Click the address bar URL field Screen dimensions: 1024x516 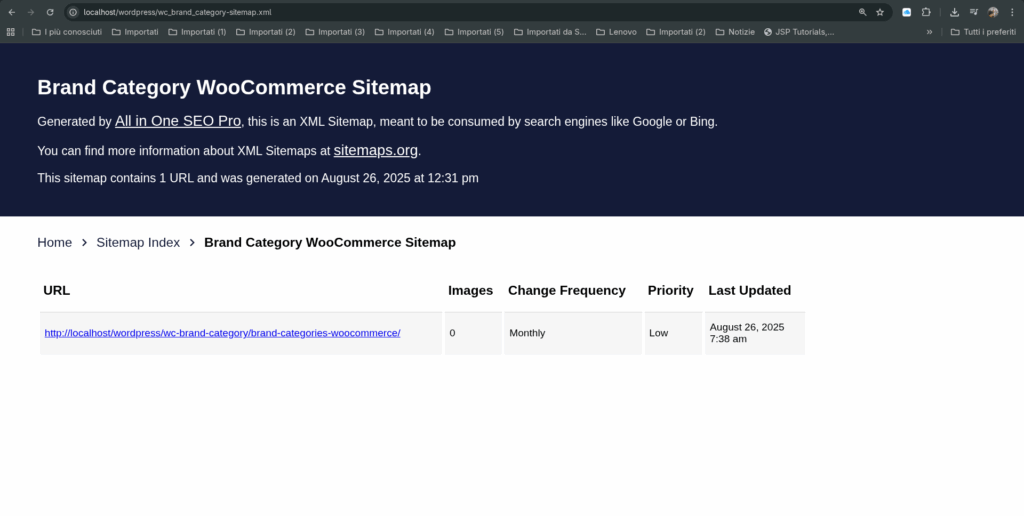point(457,12)
